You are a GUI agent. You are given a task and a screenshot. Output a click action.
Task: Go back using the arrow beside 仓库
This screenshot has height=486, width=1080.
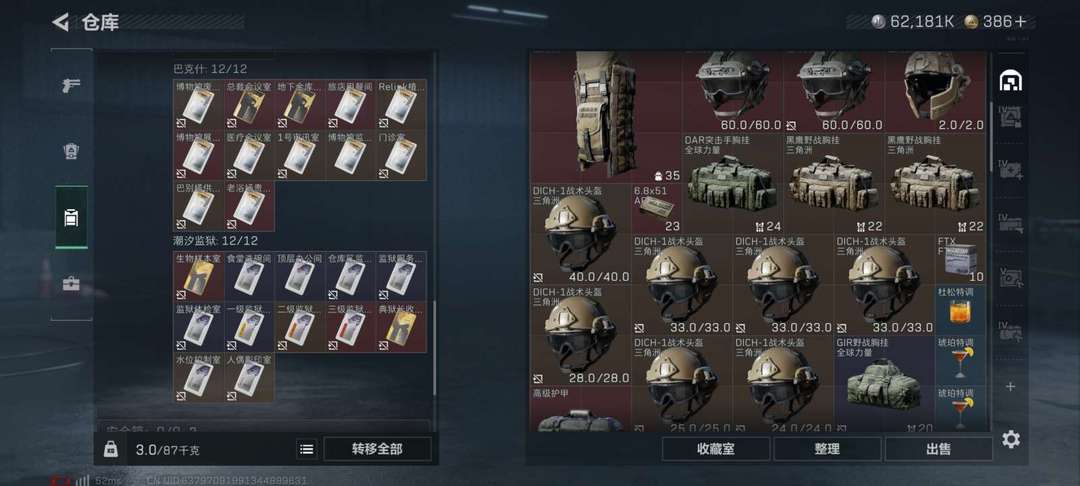tap(61, 22)
